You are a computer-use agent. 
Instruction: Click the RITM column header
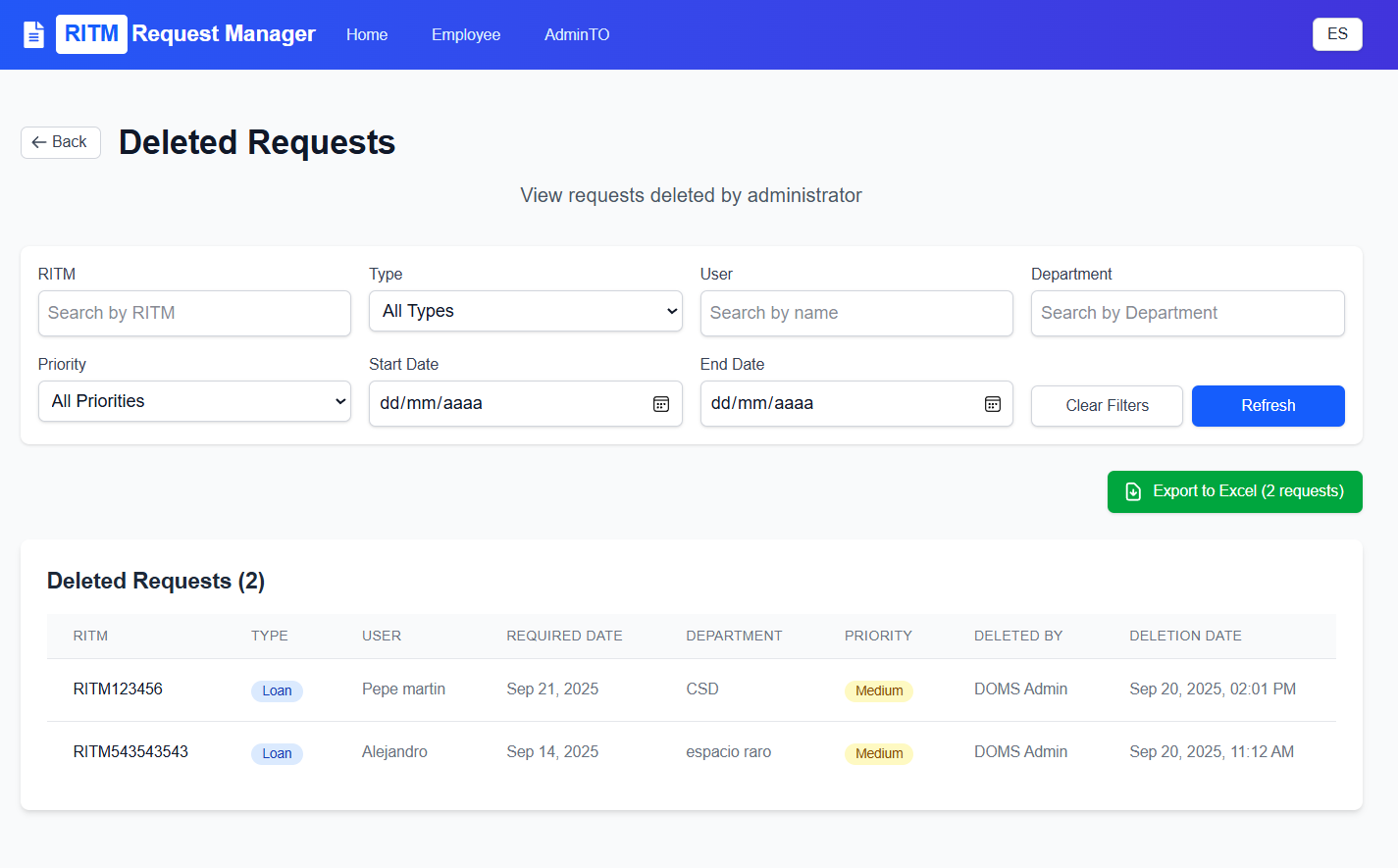[90, 636]
